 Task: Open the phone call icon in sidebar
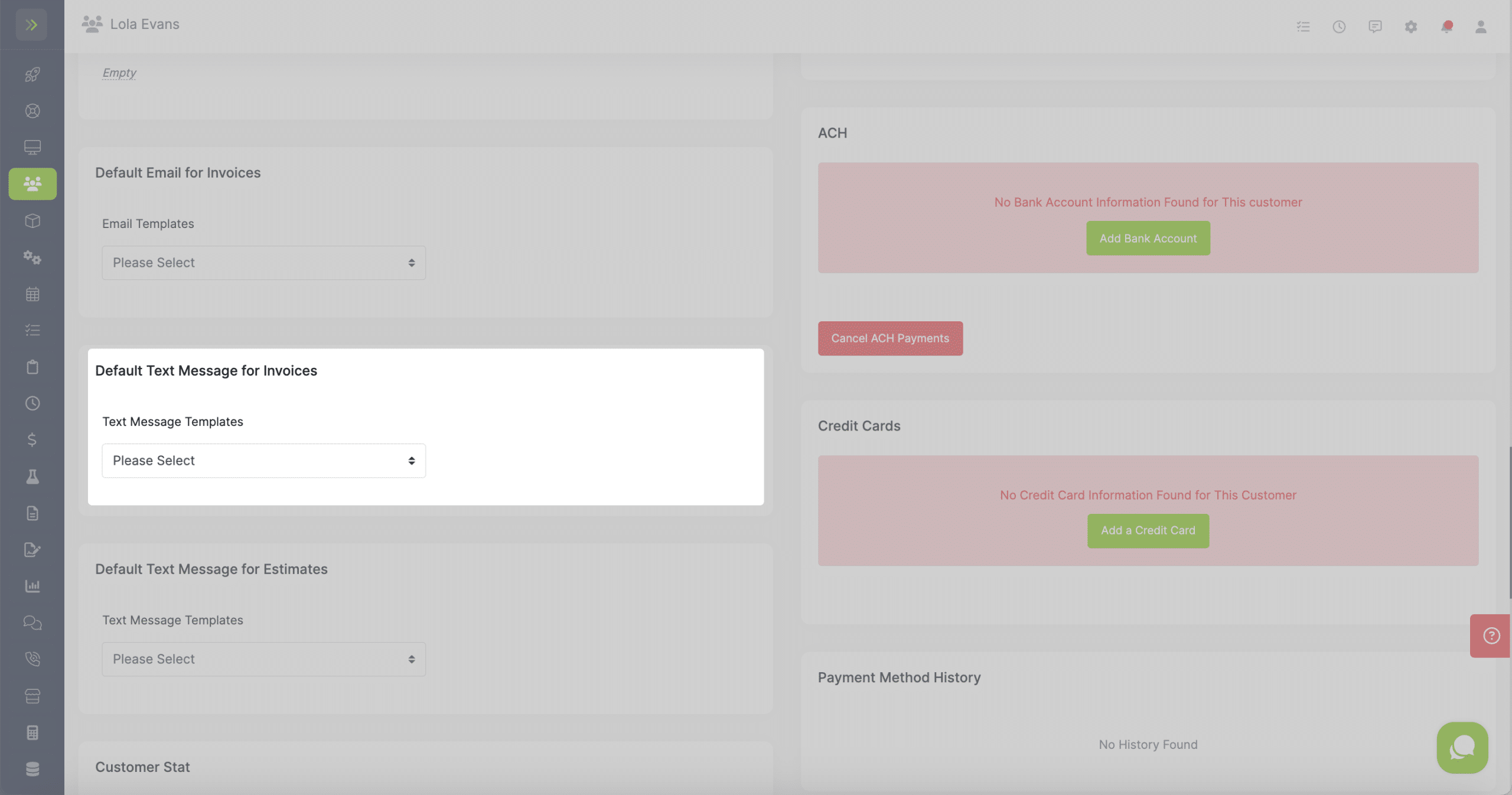(32, 659)
